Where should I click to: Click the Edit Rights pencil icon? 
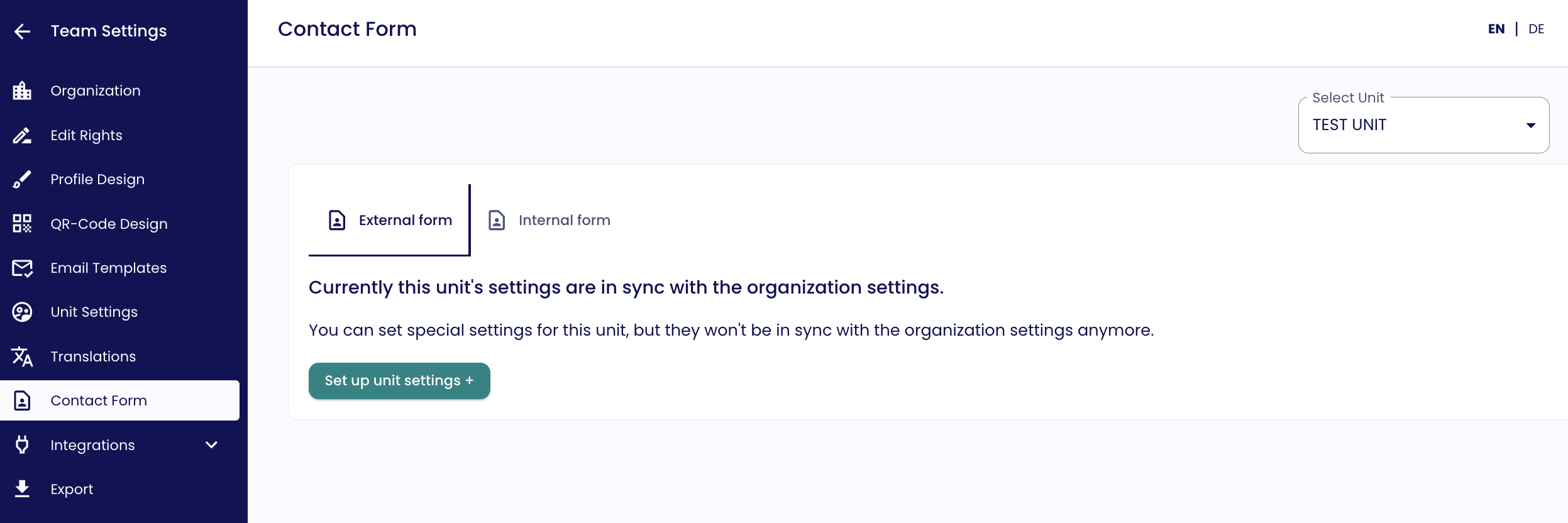click(22, 135)
